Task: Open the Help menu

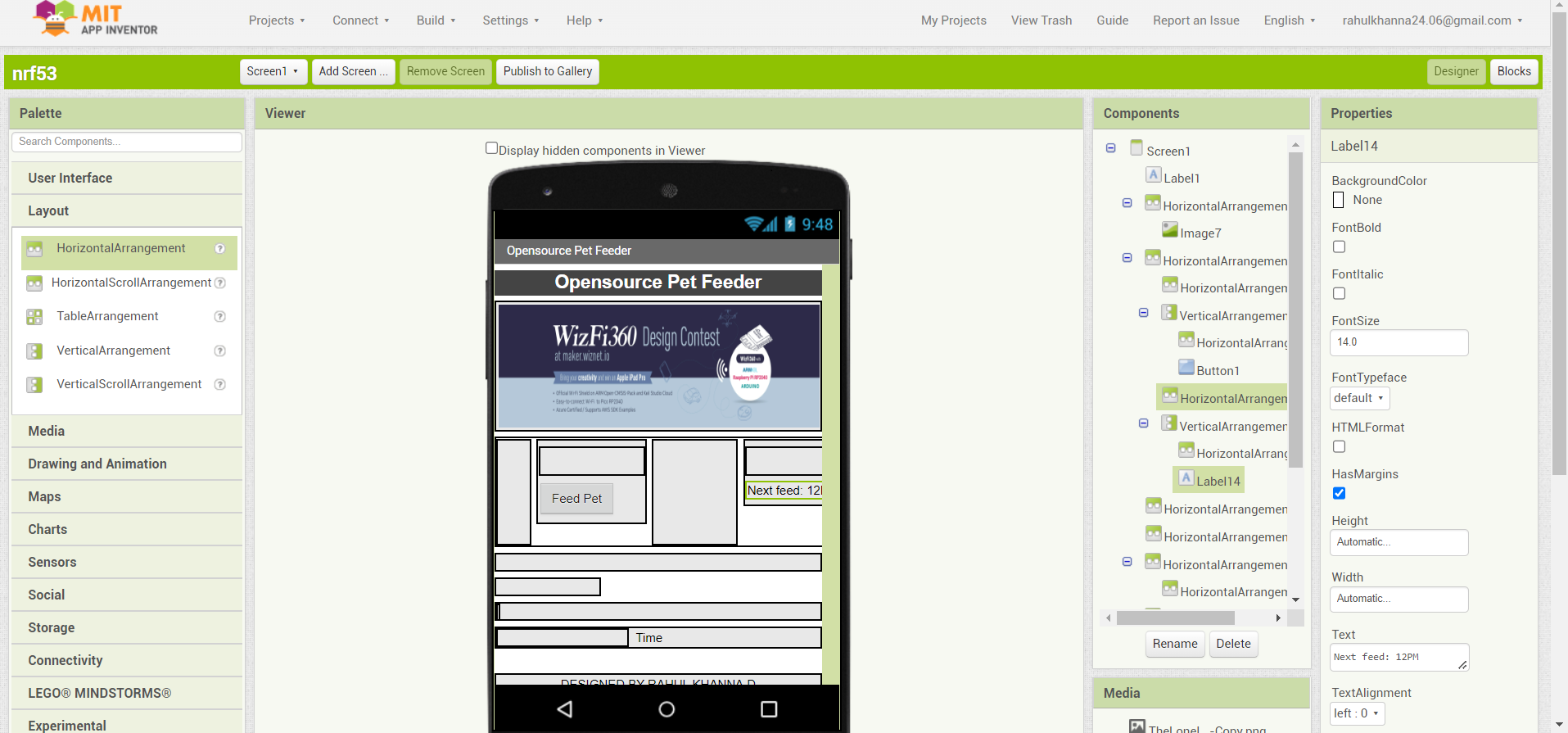Action: click(585, 20)
